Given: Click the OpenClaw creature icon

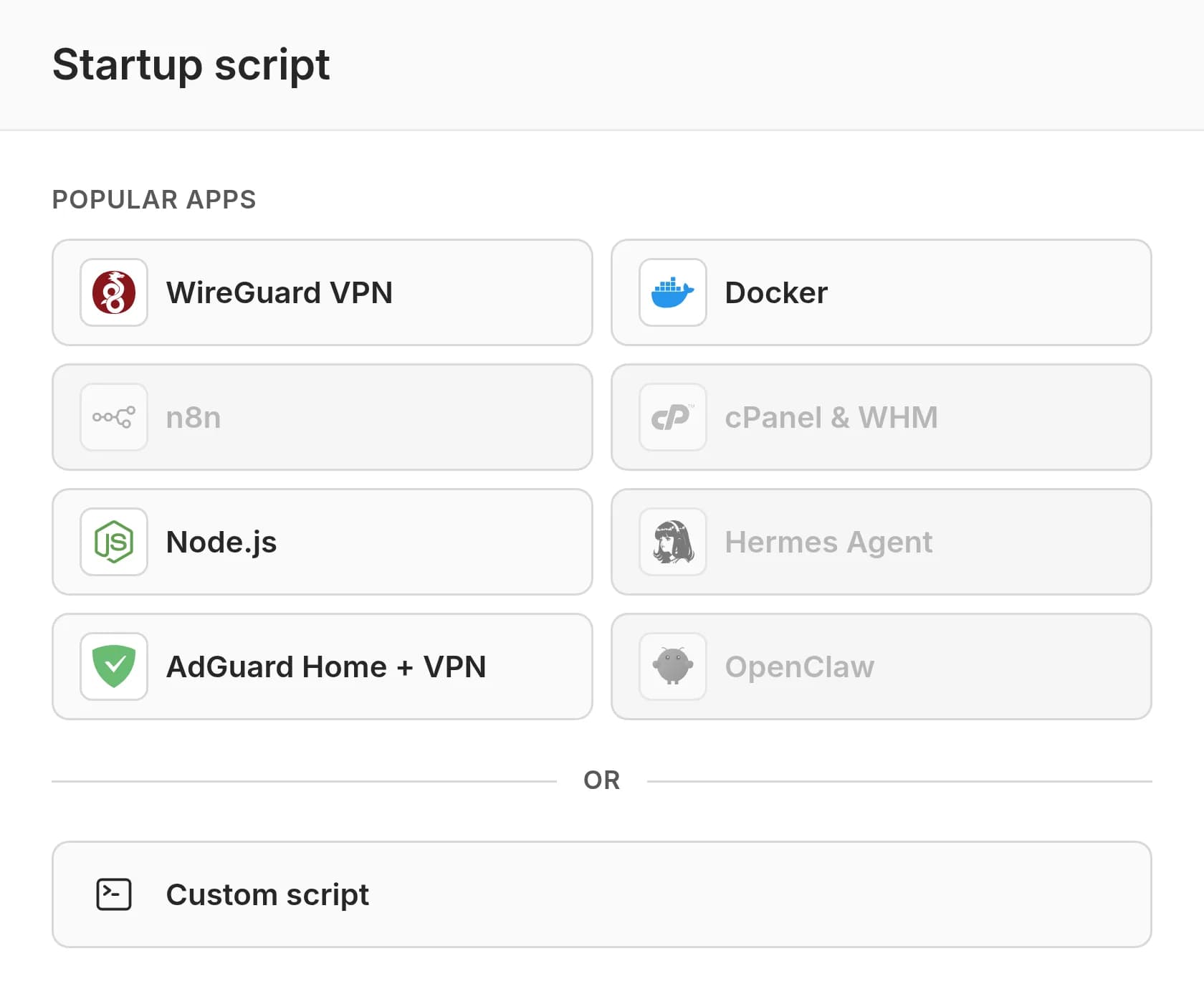Looking at the screenshot, I should [x=673, y=666].
